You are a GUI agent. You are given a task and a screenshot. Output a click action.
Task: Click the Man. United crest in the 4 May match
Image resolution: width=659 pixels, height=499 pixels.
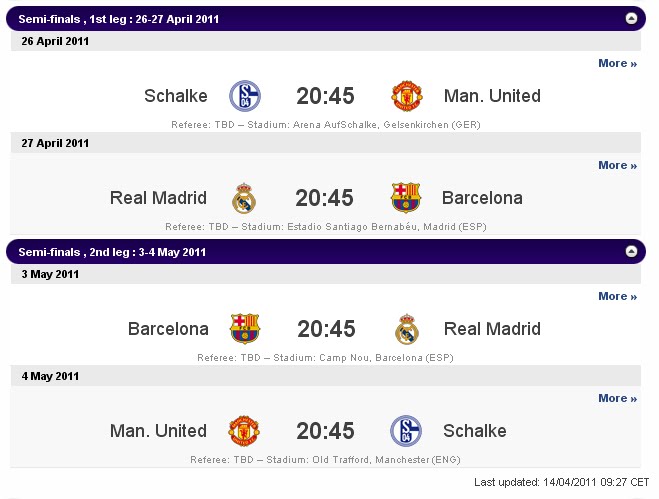[244, 431]
